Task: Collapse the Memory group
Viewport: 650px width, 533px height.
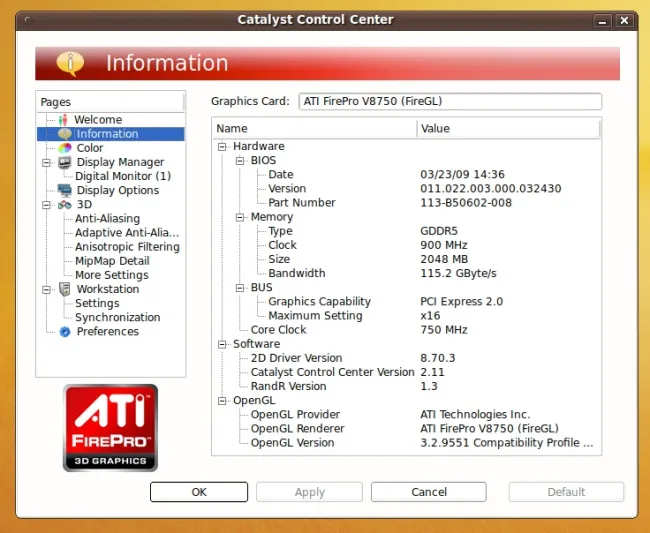Action: (240, 217)
